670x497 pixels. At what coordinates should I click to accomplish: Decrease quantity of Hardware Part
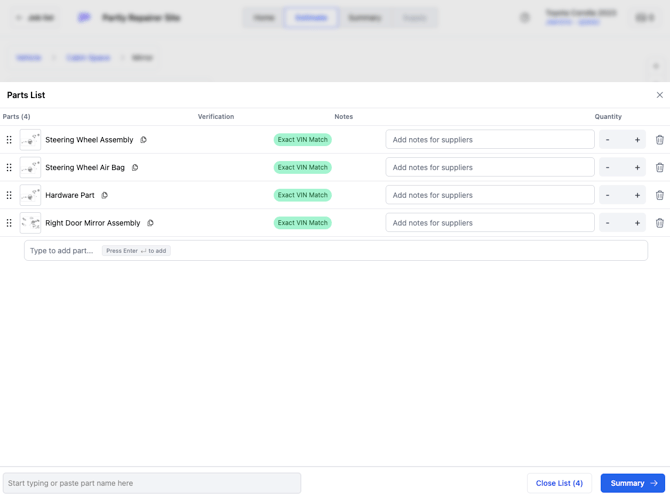[608, 195]
